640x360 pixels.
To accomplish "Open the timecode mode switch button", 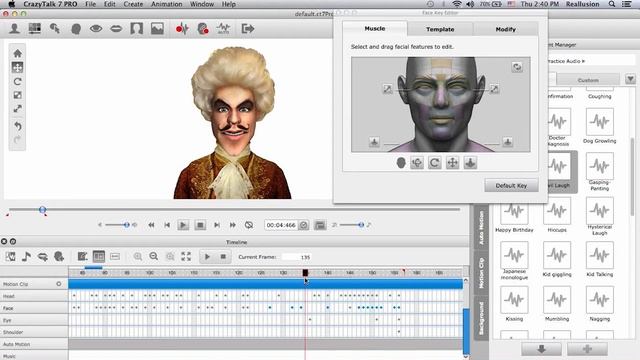I will tap(304, 225).
